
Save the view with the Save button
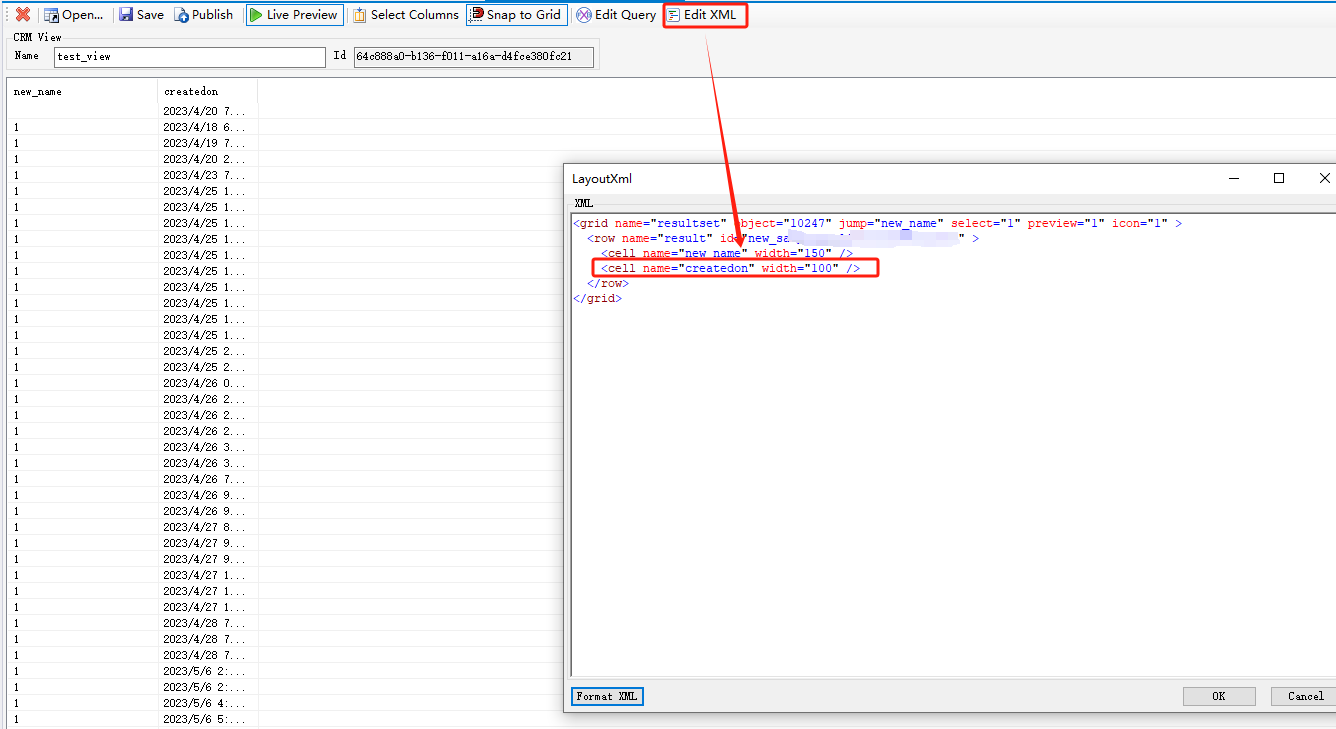click(141, 15)
